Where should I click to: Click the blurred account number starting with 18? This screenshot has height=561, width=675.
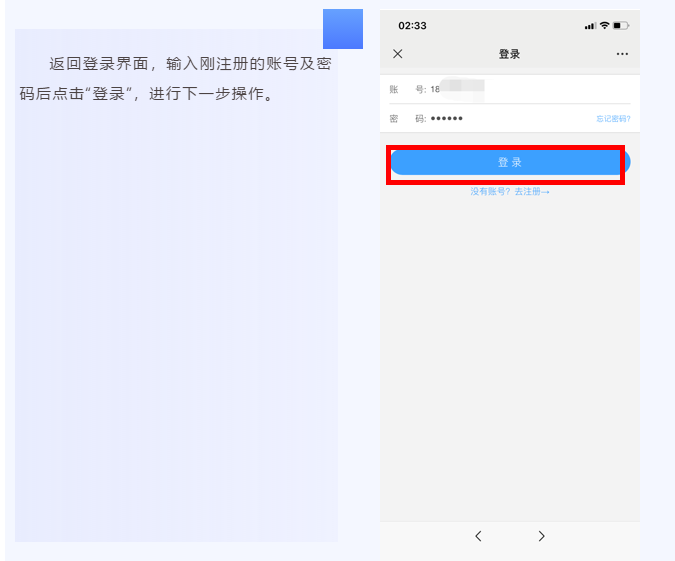point(457,89)
